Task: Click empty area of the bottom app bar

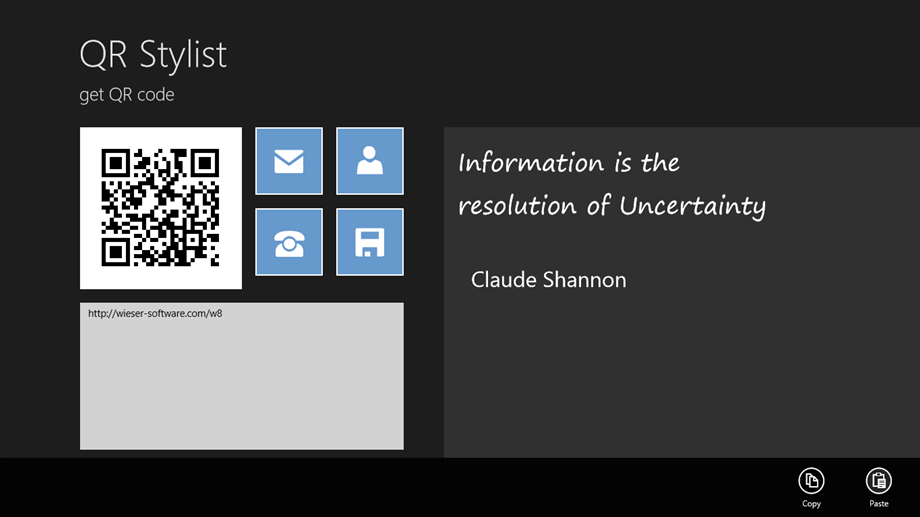Action: [x=400, y=487]
